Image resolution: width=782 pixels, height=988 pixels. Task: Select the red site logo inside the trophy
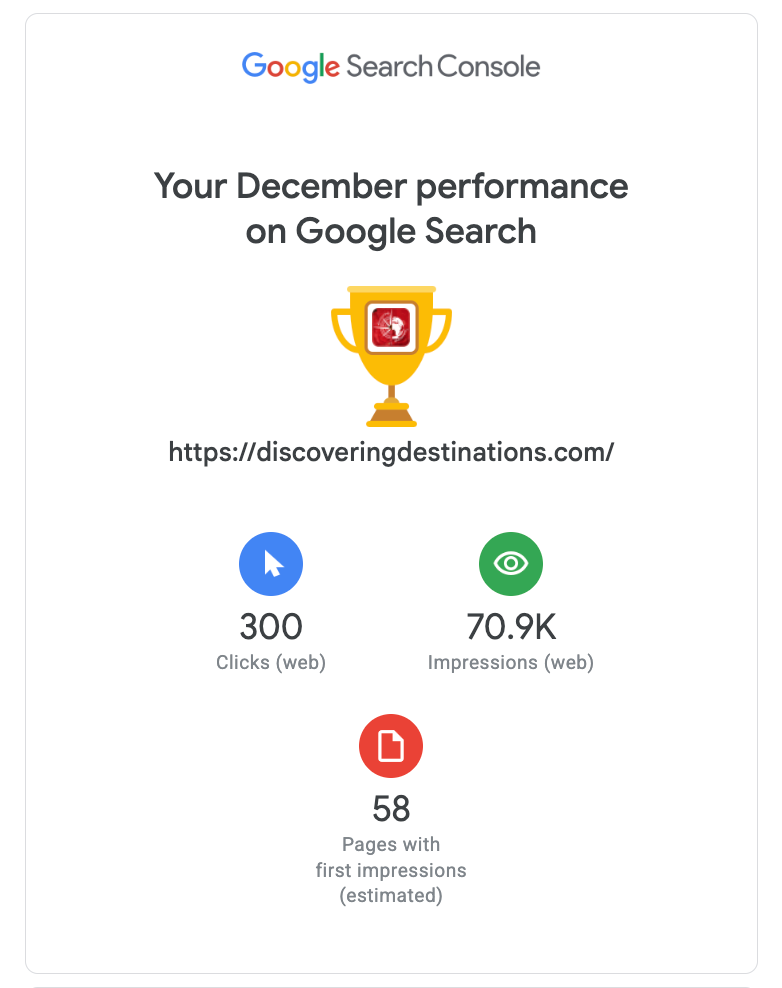[x=391, y=327]
